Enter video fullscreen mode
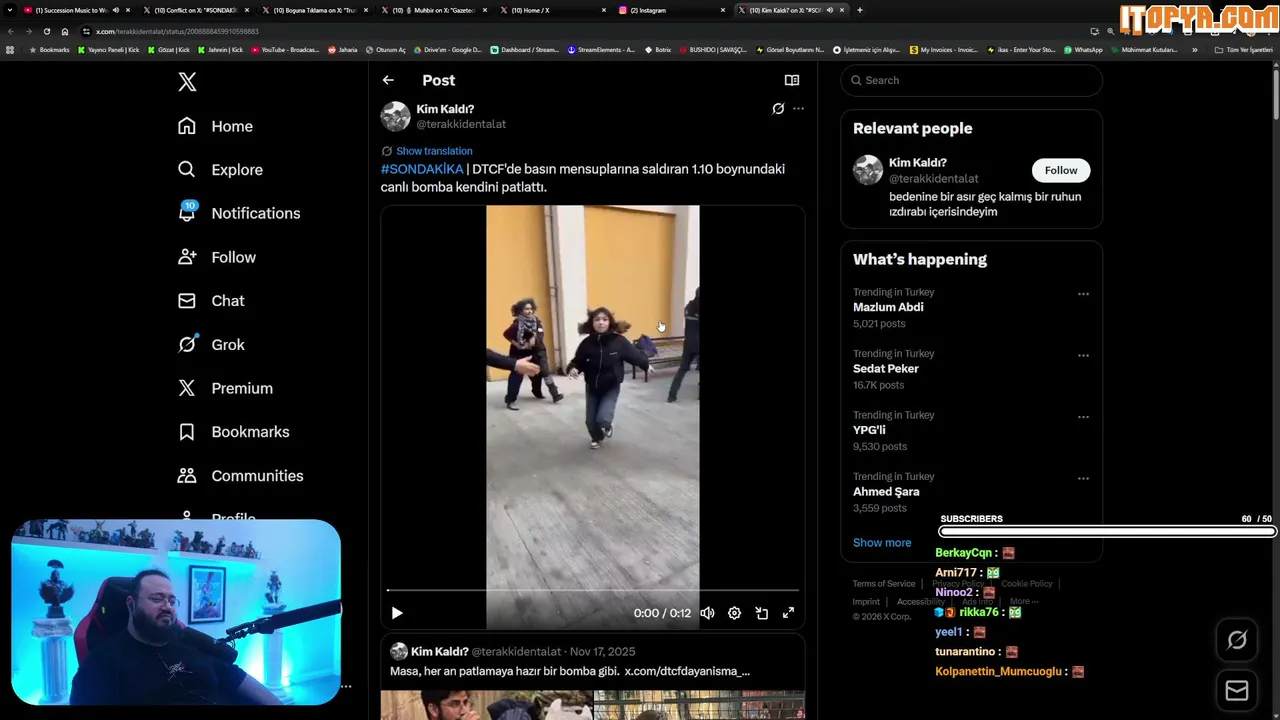Viewport: 1280px width, 720px height. click(789, 613)
